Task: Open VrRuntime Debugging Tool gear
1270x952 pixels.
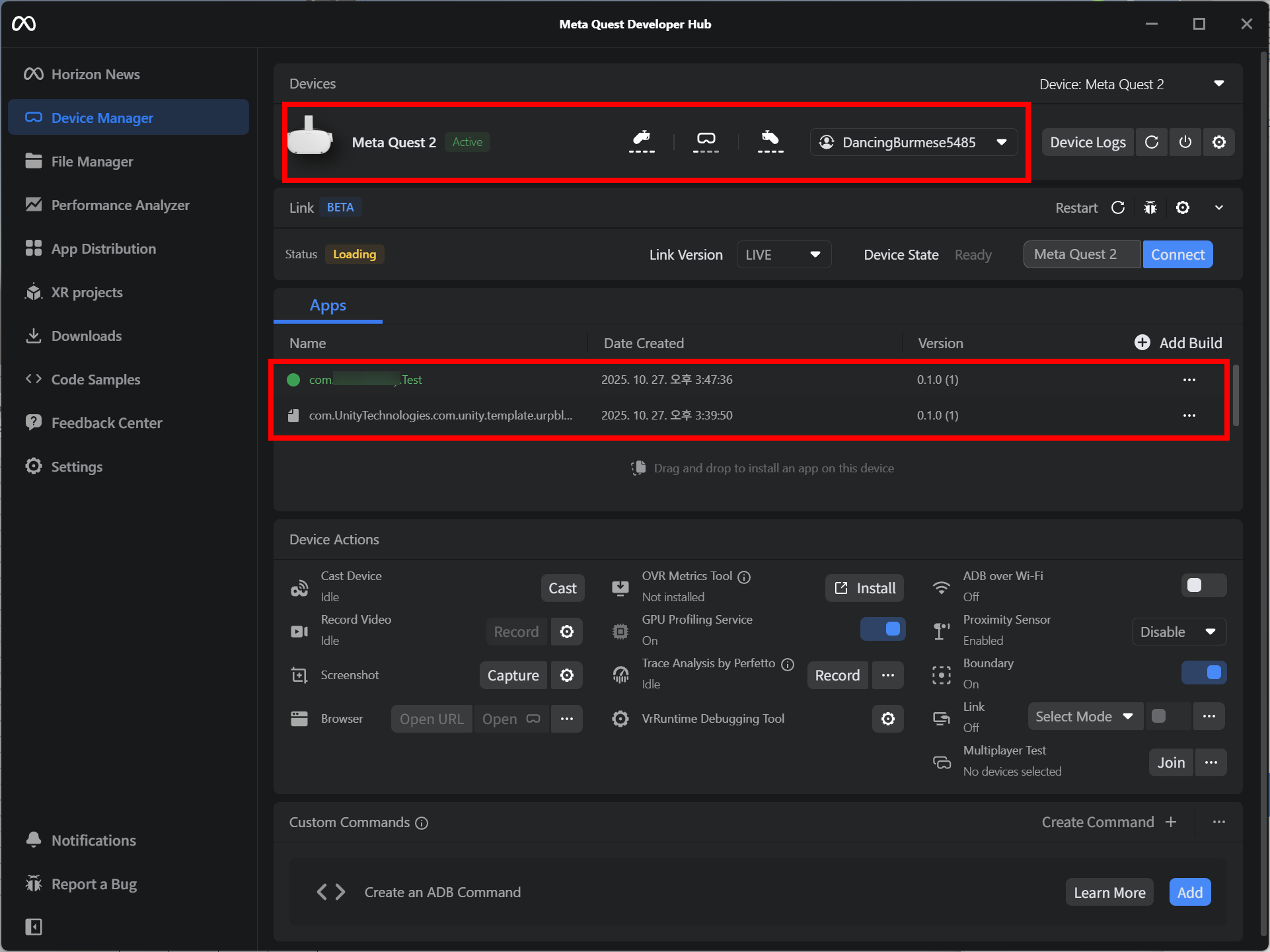Action: 888,719
